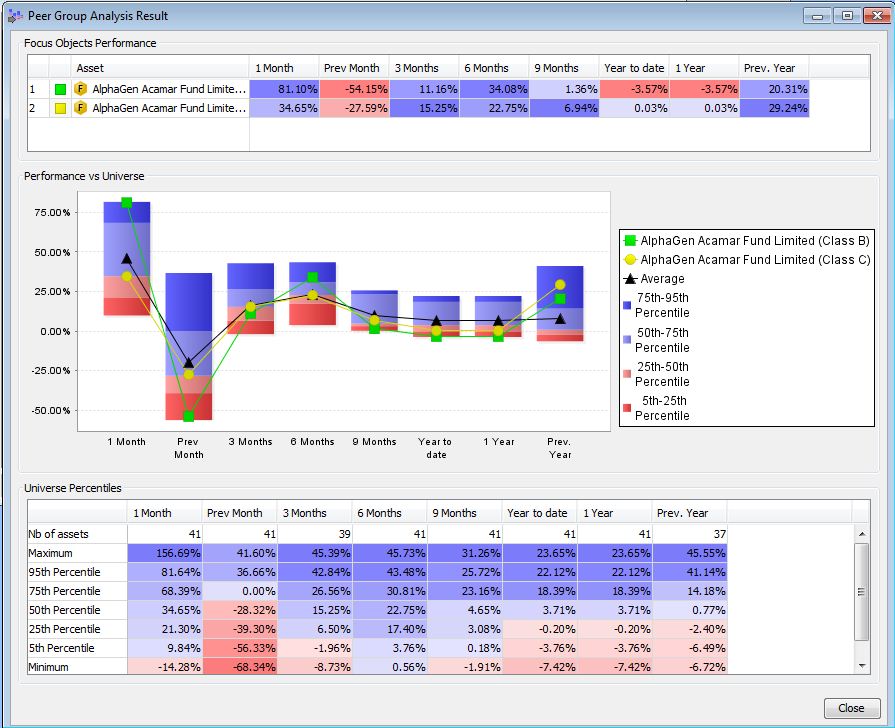The image size is (895, 728).
Task: Click the 6 Months header in Focus Objects Performance
Action: point(494,68)
